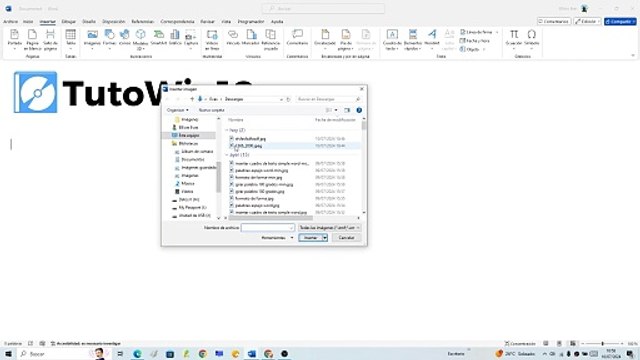Image resolution: width=640 pixels, height=360 pixels.
Task: Click the Fecha y hora button
Action: point(475,41)
